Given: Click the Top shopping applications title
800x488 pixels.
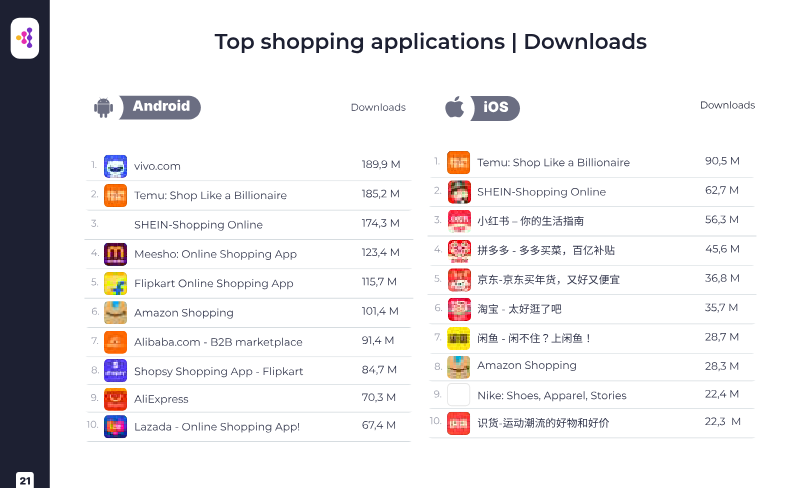Looking at the screenshot, I should click(x=430, y=42).
